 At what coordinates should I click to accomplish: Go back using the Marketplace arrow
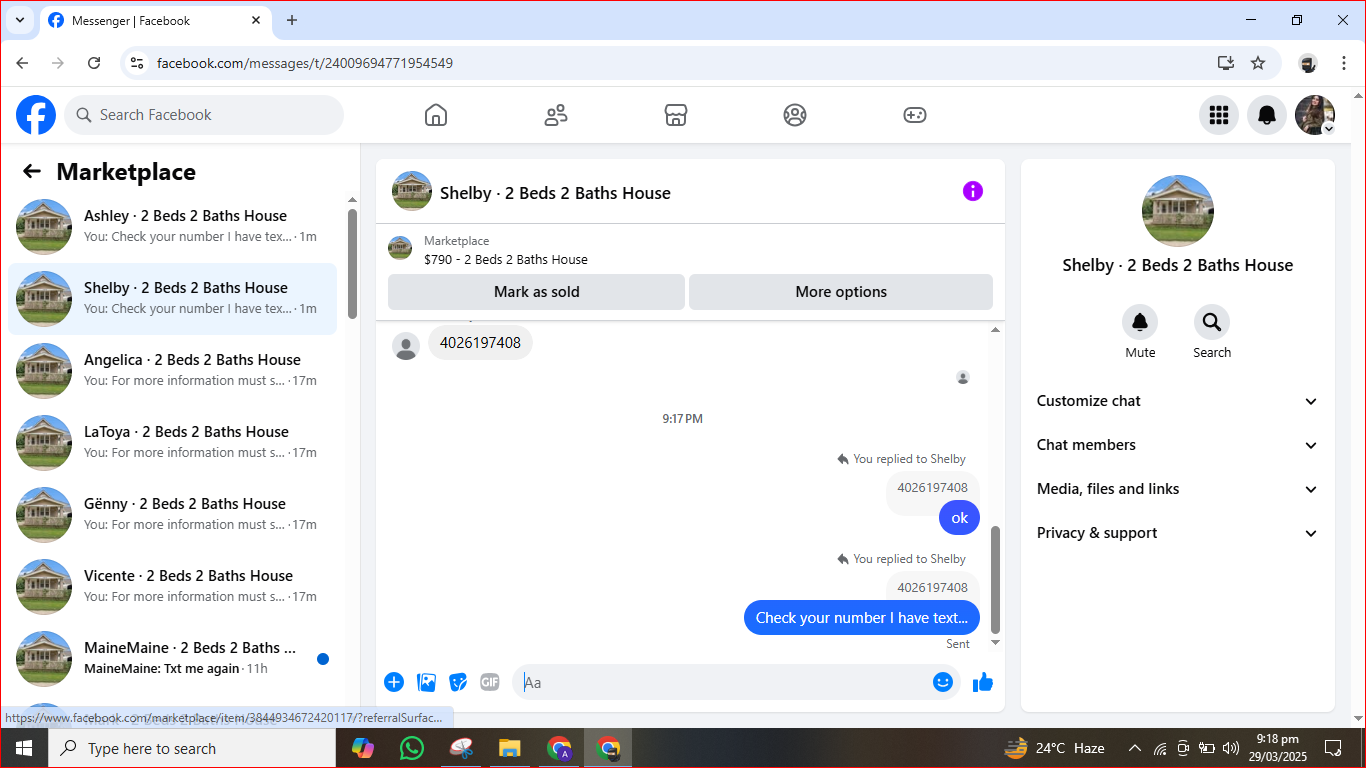32,171
